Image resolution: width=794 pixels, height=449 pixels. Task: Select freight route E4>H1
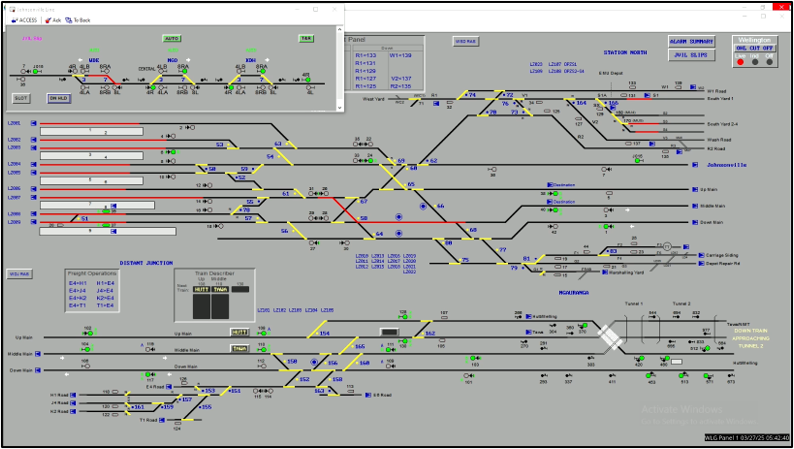click(x=78, y=283)
